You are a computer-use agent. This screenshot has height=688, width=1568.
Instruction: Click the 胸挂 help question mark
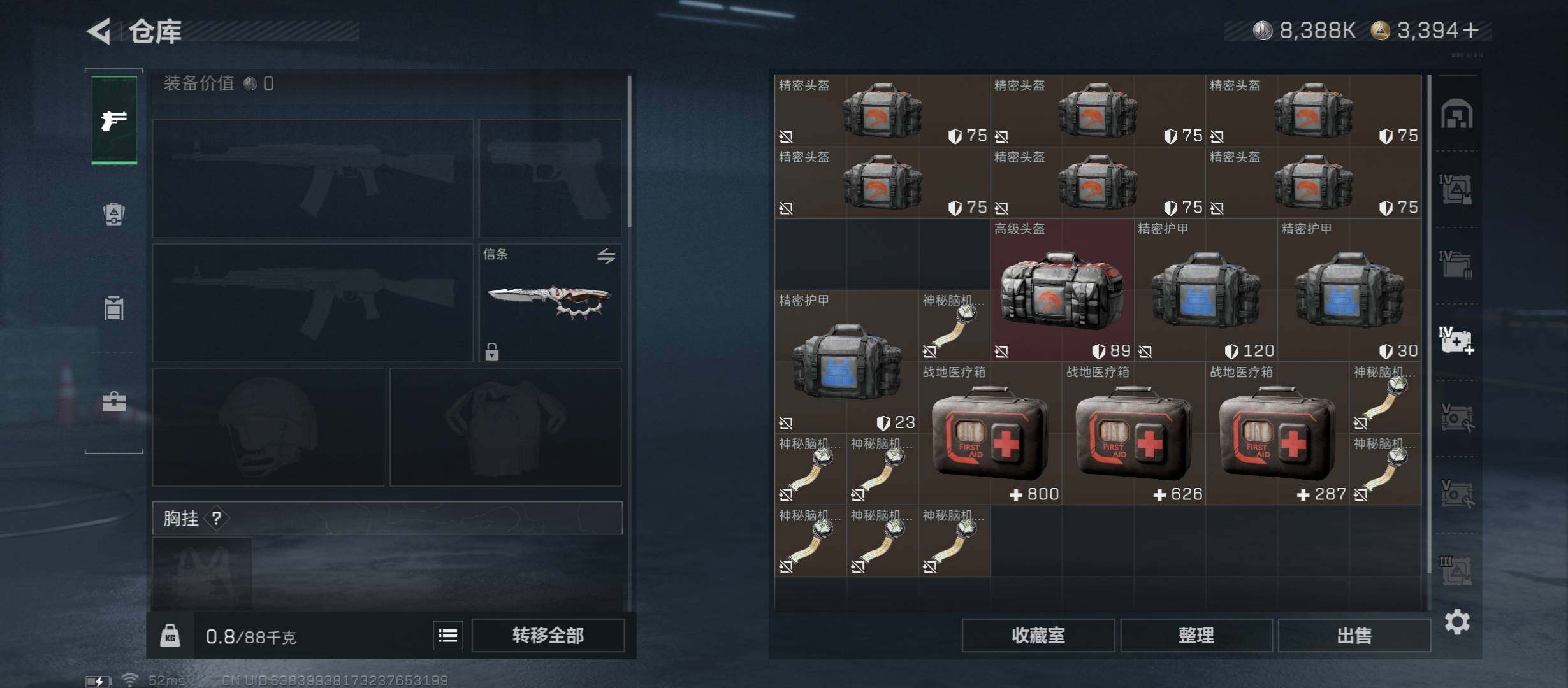[217, 518]
